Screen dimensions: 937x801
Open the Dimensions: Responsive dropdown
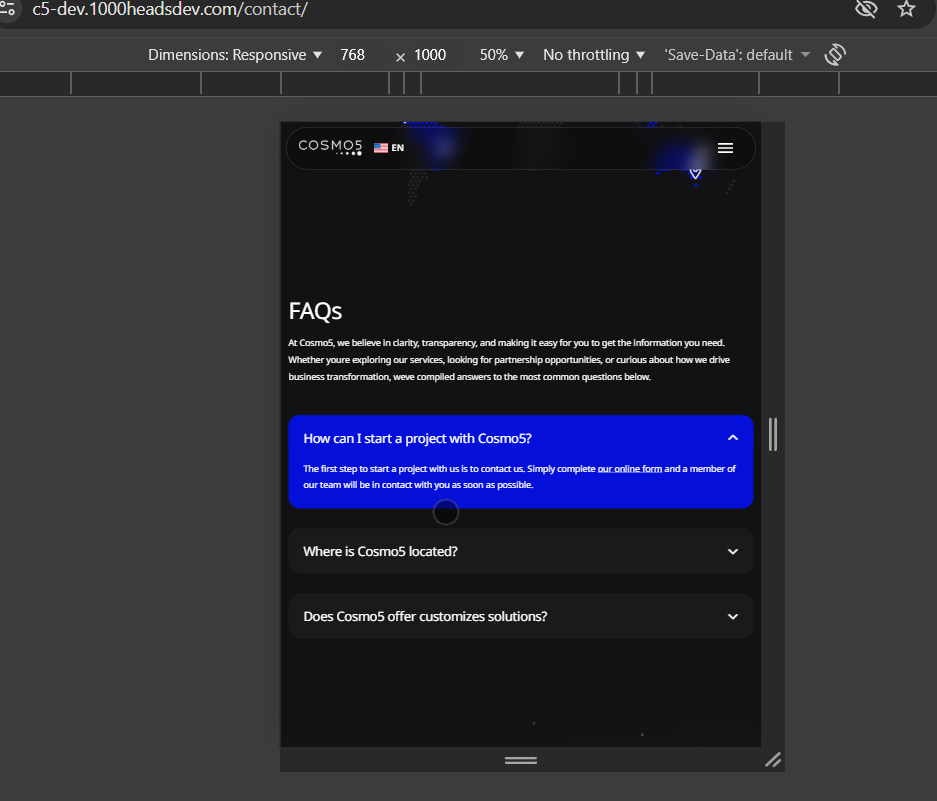coord(235,55)
